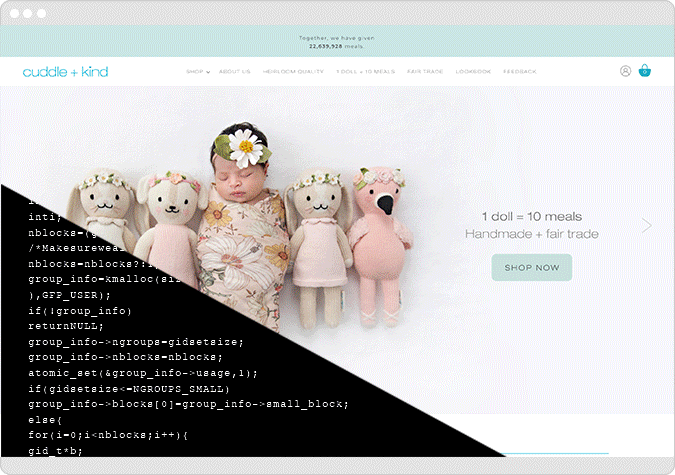This screenshot has width=675, height=475.
Task: Open the shopping cart icon
Action: tap(645, 71)
